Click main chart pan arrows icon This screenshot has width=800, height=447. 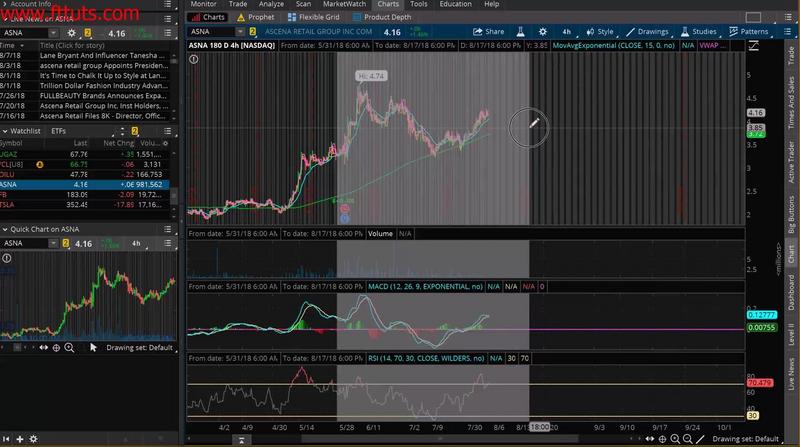(x=649, y=439)
